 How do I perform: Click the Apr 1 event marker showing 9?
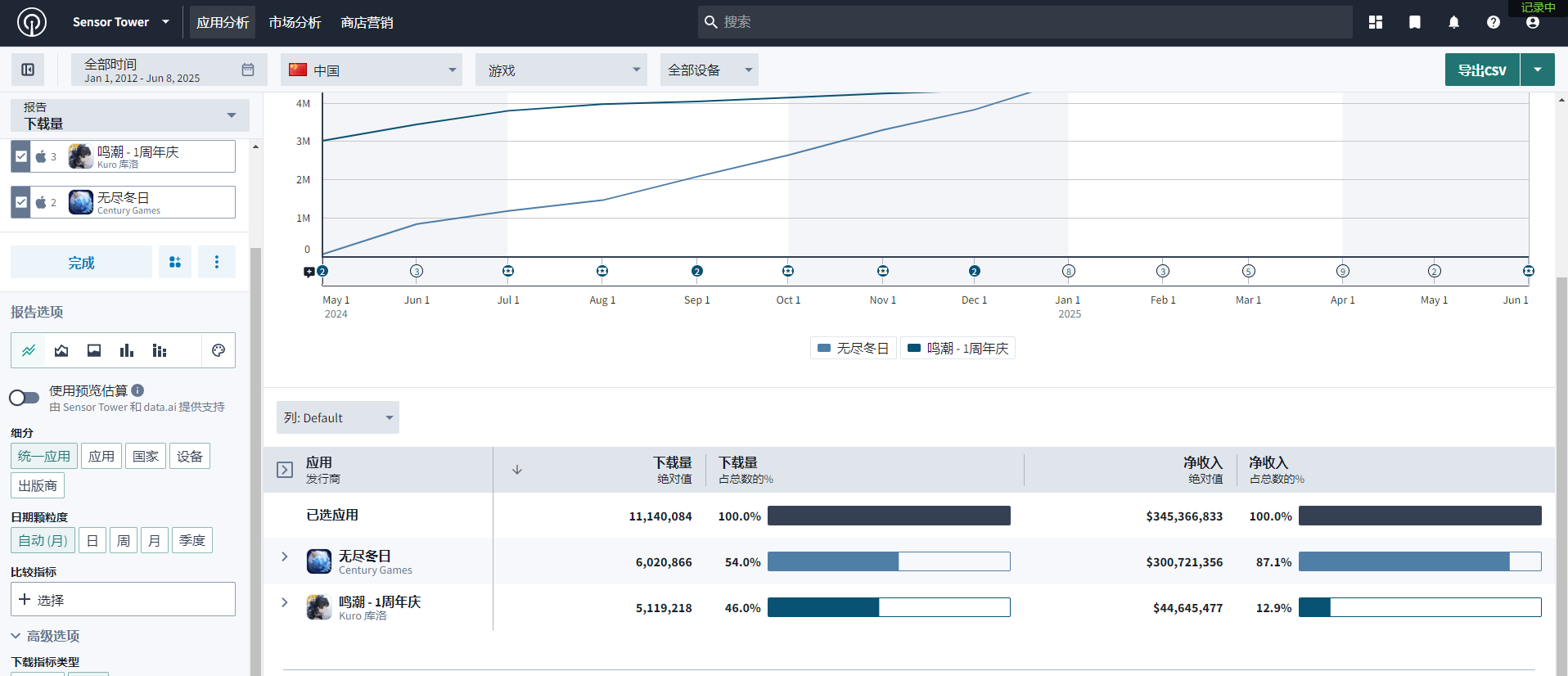pyautogui.click(x=1343, y=271)
